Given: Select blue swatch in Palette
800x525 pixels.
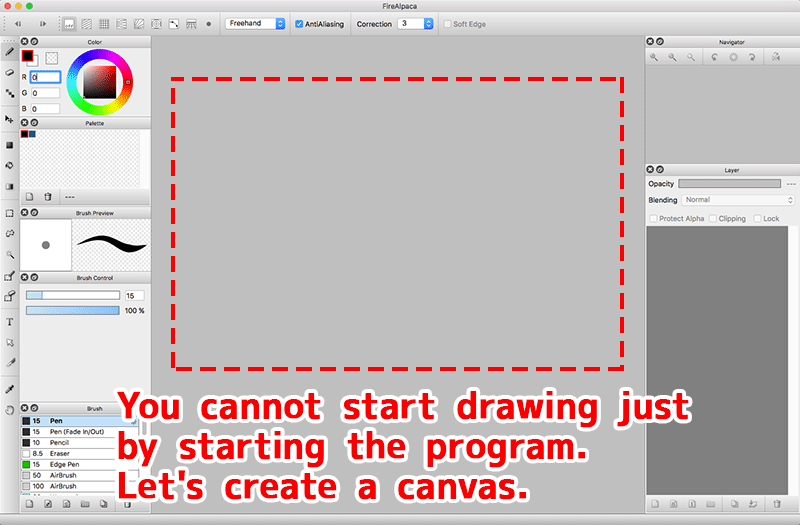Looking at the screenshot, I should coord(32,134).
